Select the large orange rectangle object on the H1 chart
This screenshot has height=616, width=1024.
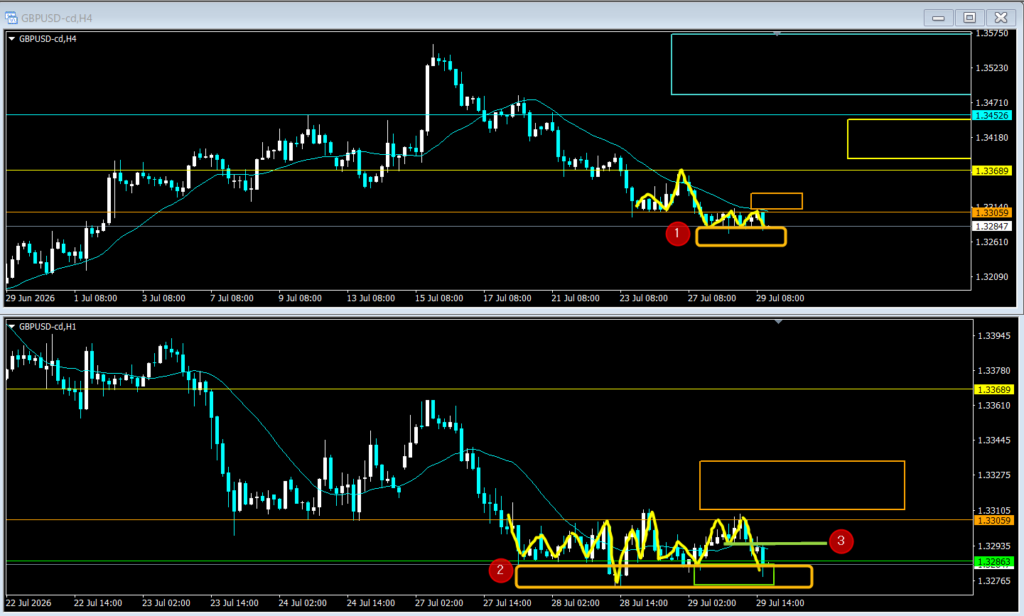802,485
